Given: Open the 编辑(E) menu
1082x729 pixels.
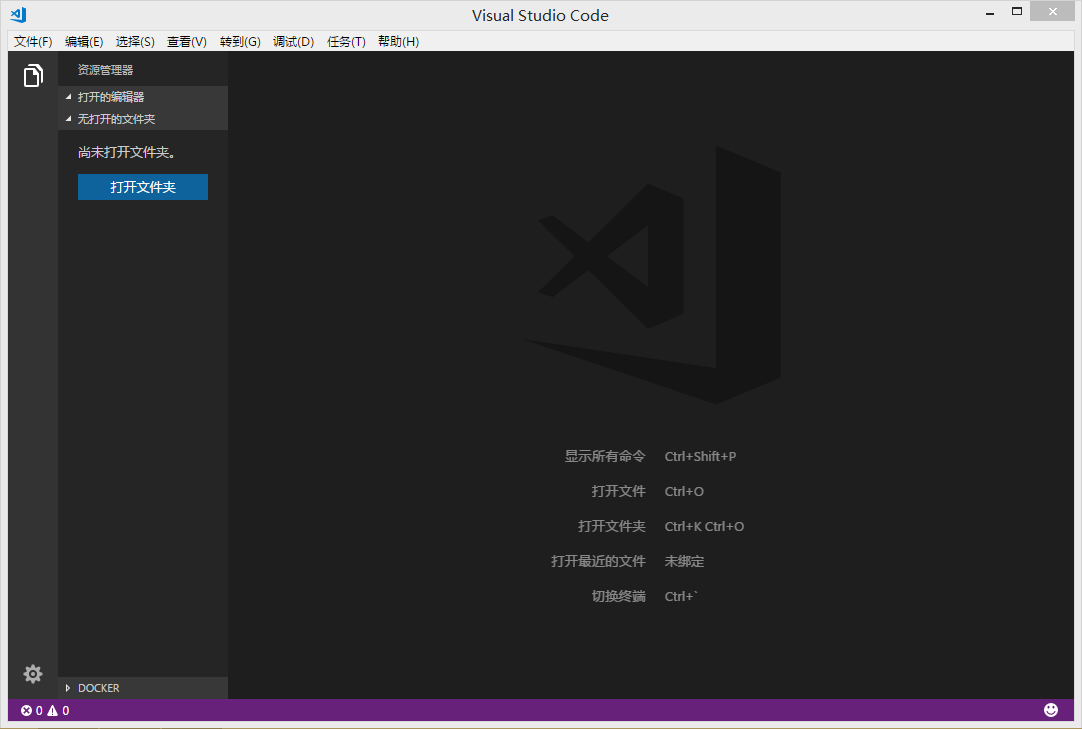Looking at the screenshot, I should pos(83,41).
